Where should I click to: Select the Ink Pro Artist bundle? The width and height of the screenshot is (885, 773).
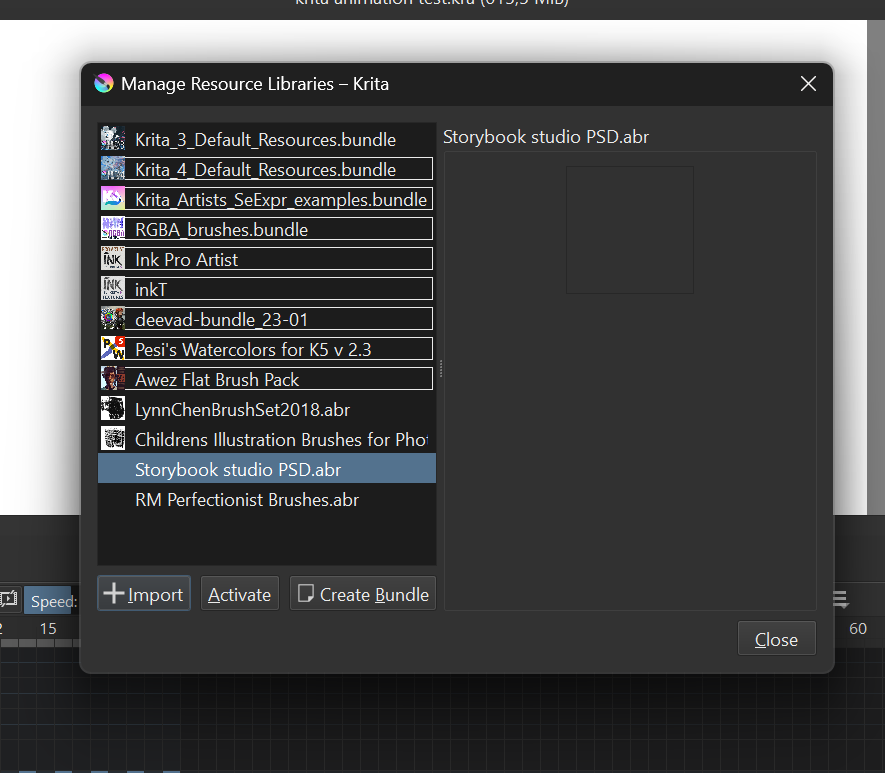266,259
